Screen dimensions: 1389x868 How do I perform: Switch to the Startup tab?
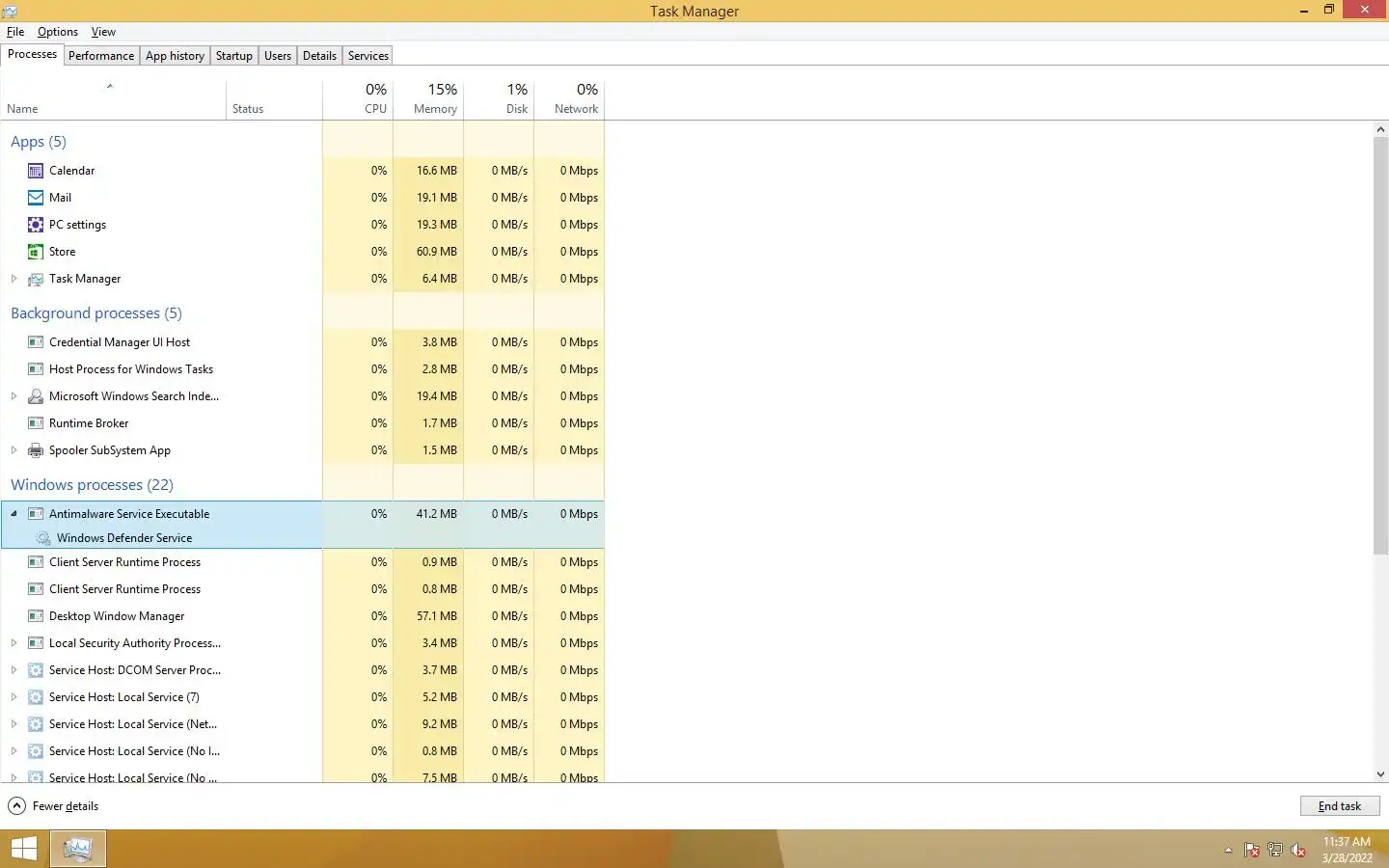coord(234,56)
